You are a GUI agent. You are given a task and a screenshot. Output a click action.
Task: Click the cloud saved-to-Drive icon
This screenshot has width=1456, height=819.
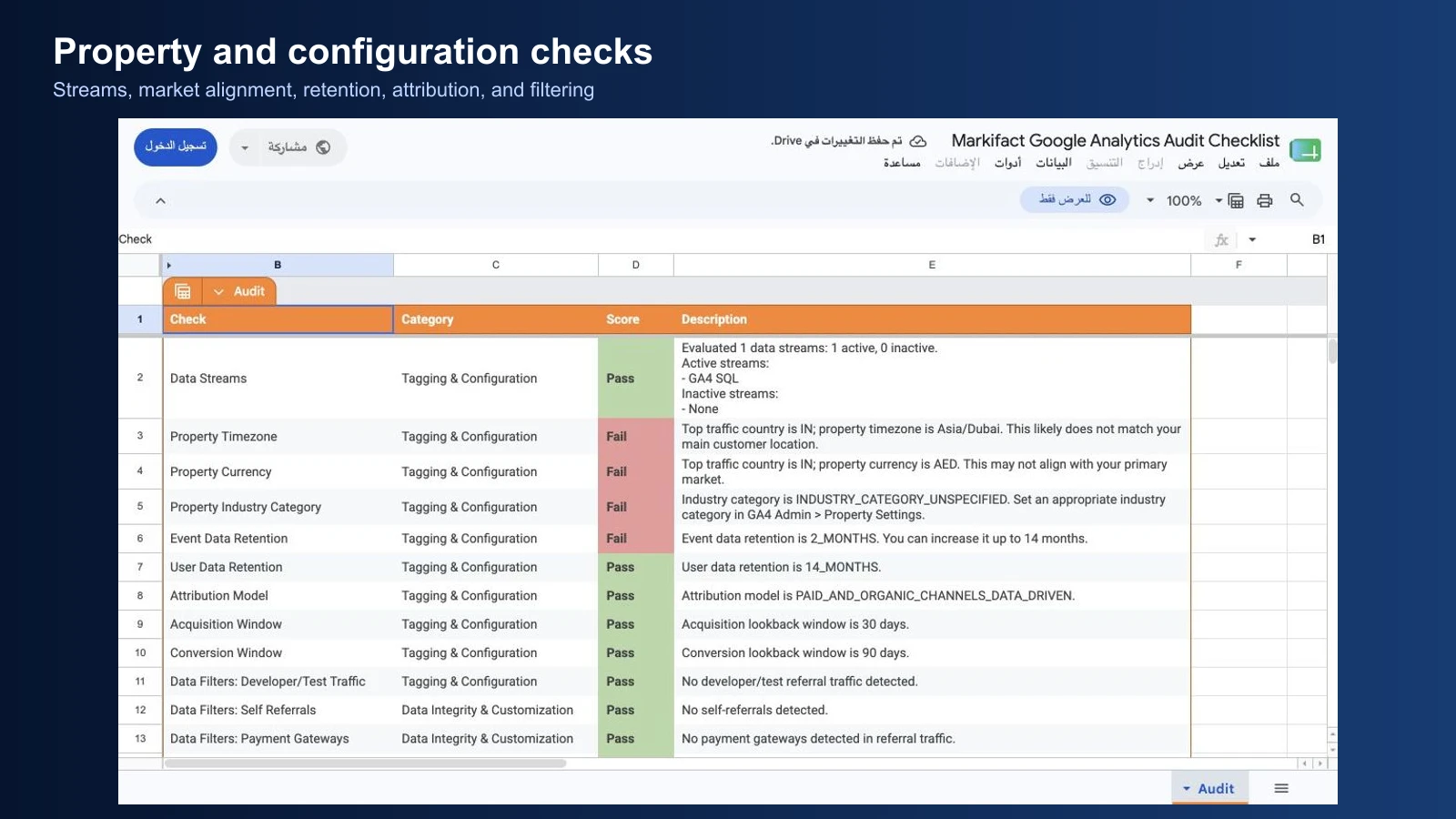click(x=918, y=141)
